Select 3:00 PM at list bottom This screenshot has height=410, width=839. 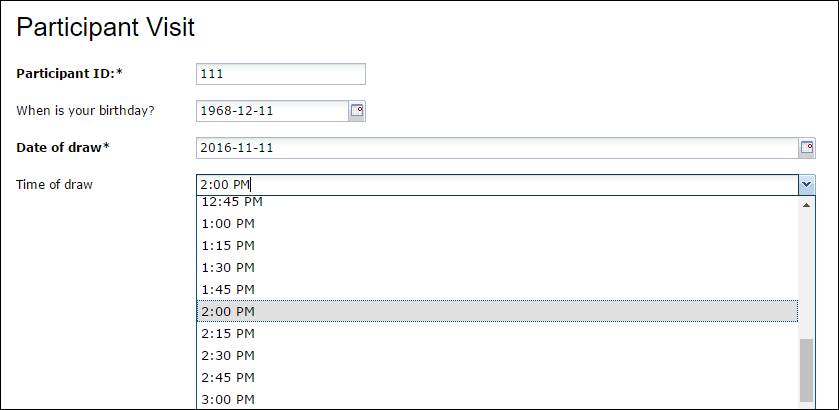(x=497, y=399)
